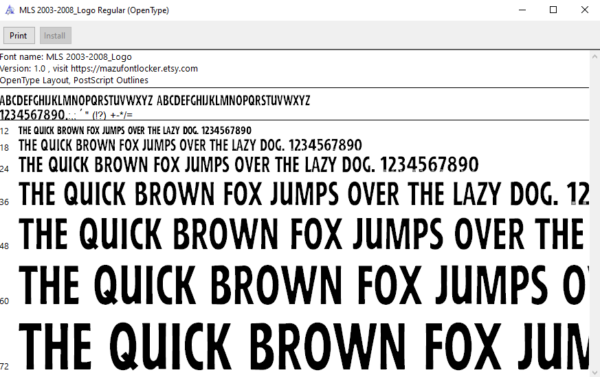Click the 12 point sample sentence
This screenshot has width=600, height=377.
click(x=135, y=131)
